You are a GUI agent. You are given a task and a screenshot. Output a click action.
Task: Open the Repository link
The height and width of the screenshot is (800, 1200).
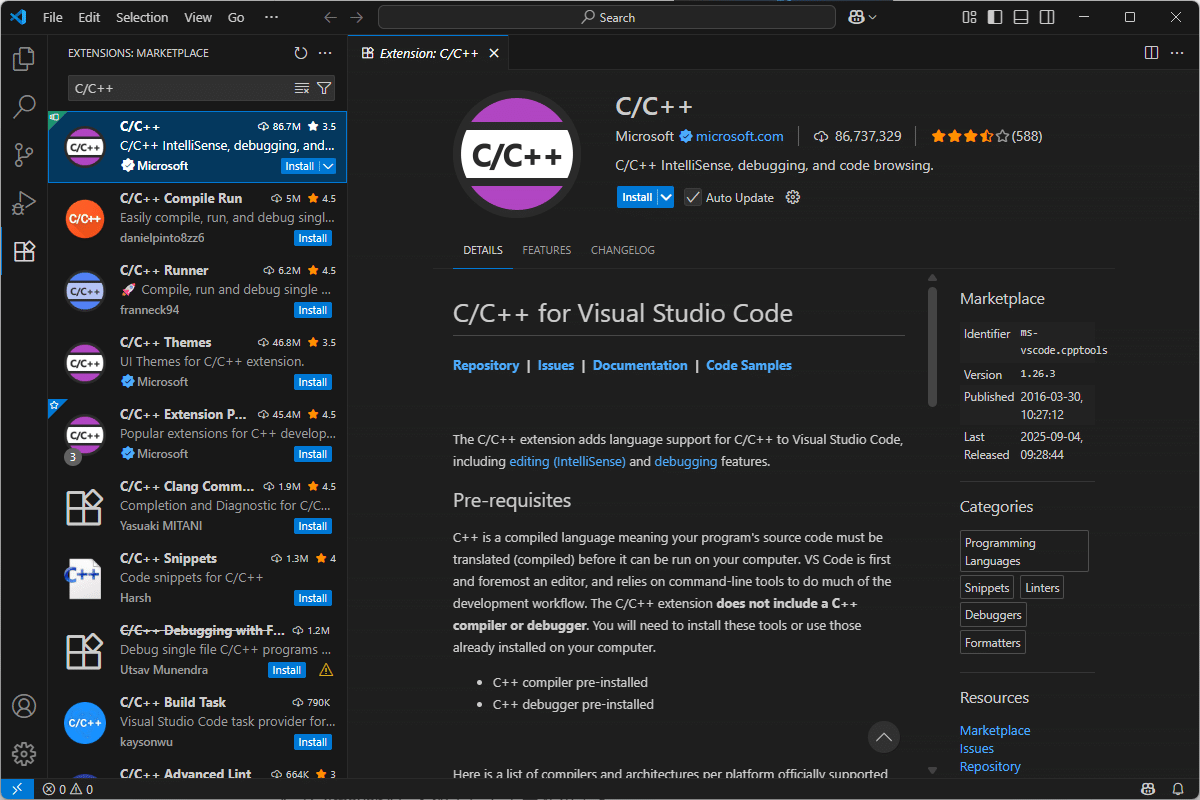486,365
